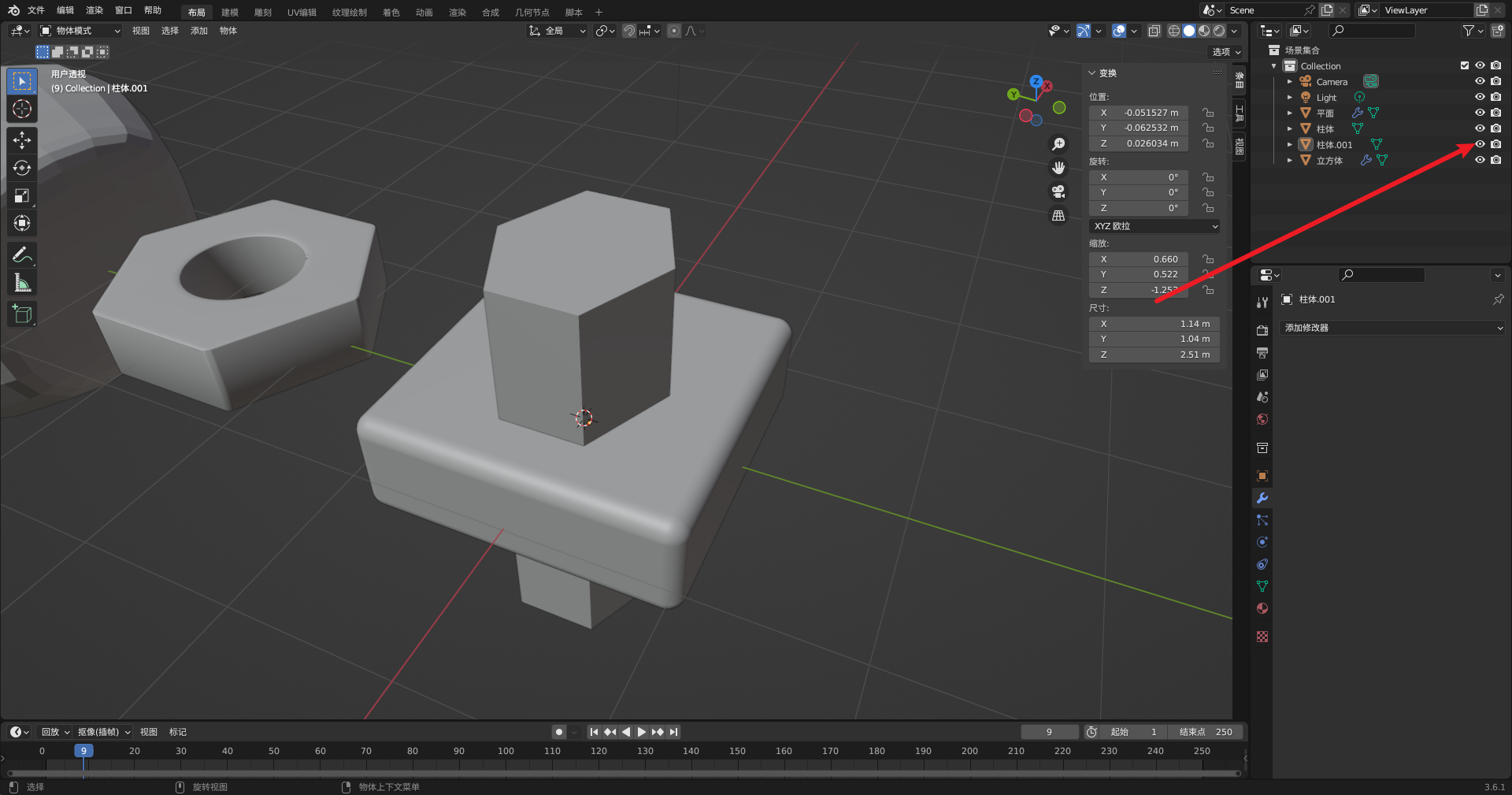
Task: Jump to the start frame button
Action: click(594, 732)
